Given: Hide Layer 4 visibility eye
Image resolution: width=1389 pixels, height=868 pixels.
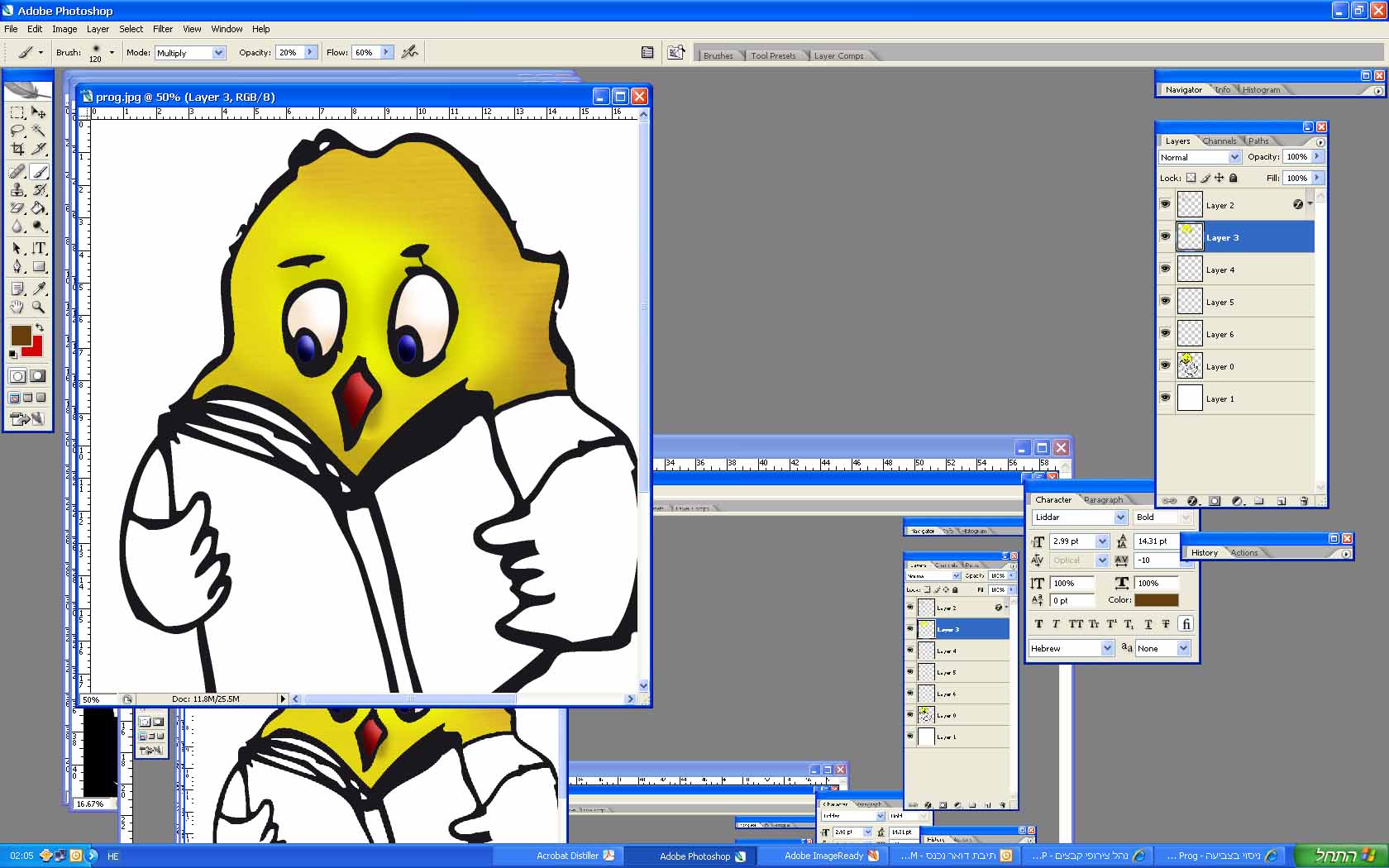Looking at the screenshot, I should 1166,269.
